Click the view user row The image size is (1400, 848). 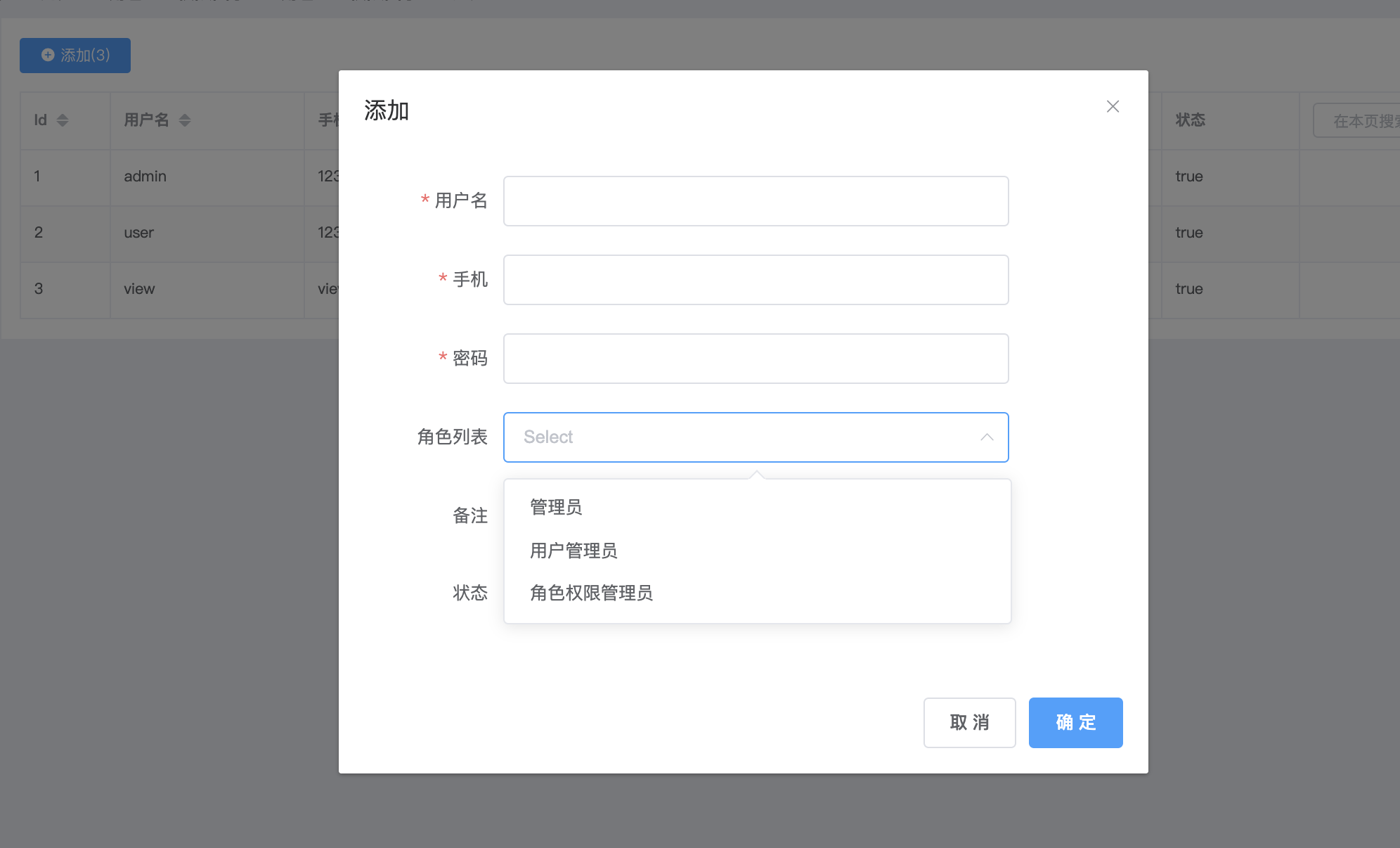click(x=139, y=289)
